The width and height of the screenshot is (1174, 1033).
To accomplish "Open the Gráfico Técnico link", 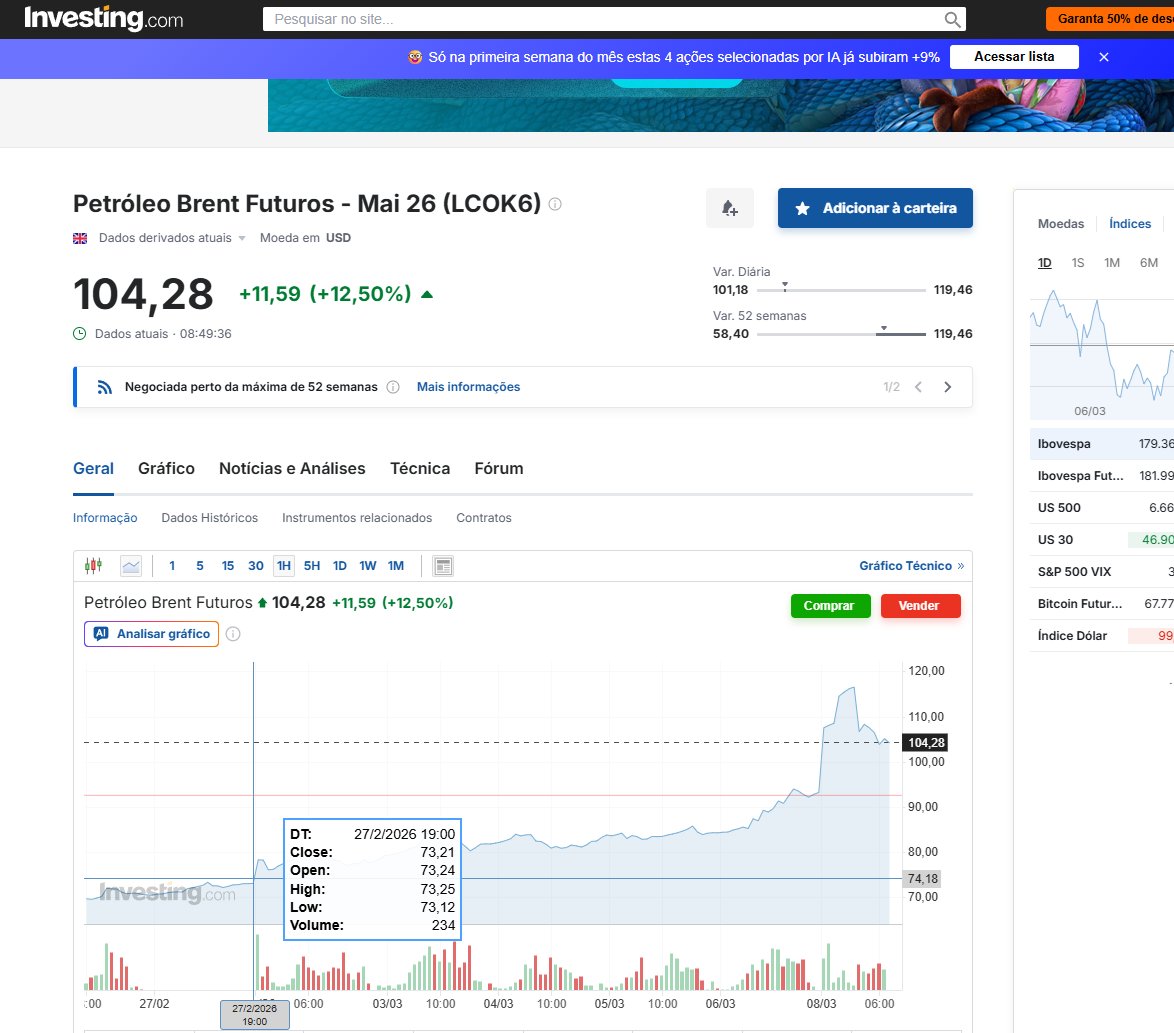I will click(x=911, y=566).
